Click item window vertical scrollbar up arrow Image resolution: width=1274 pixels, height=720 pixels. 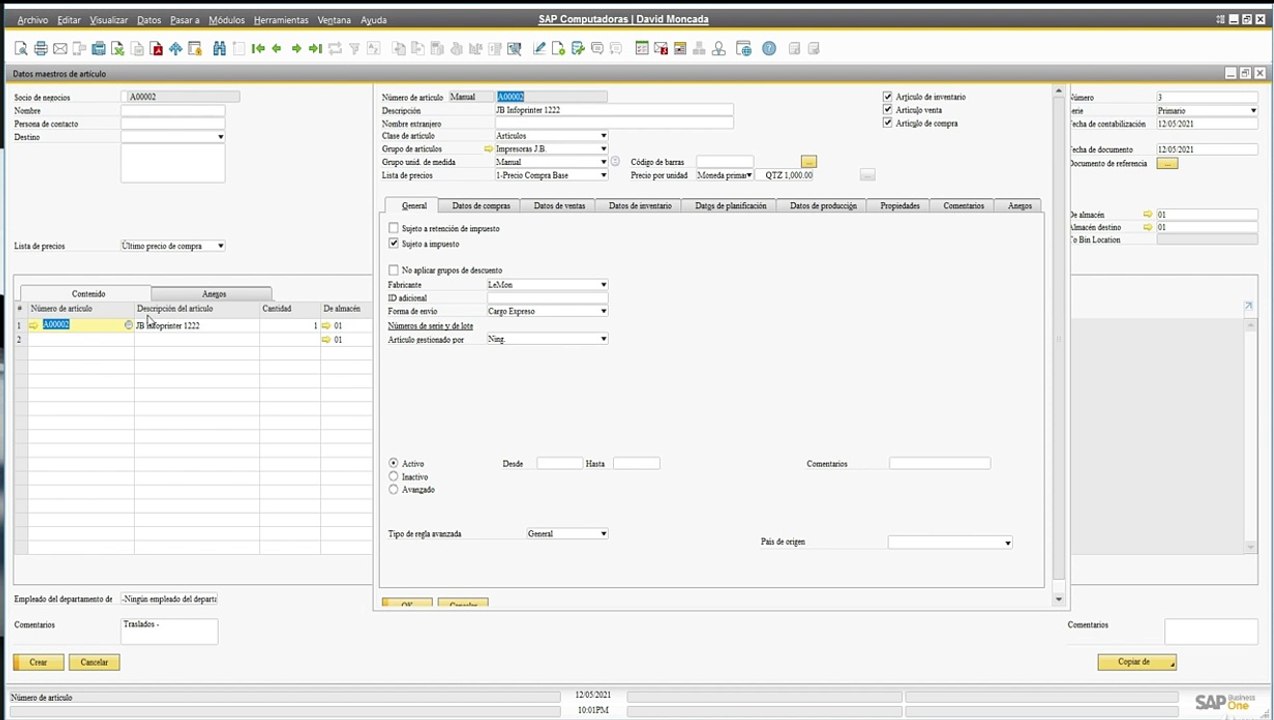tap(1059, 92)
